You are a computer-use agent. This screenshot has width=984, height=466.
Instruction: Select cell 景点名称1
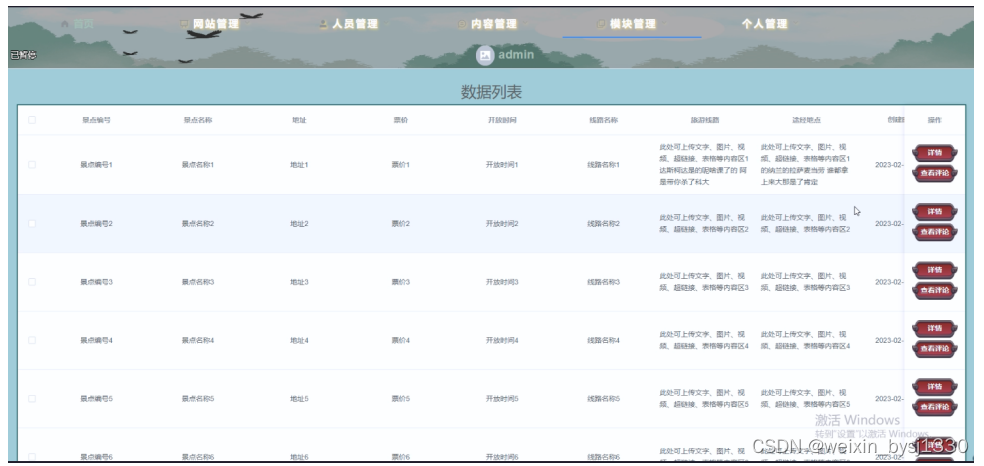[198, 165]
